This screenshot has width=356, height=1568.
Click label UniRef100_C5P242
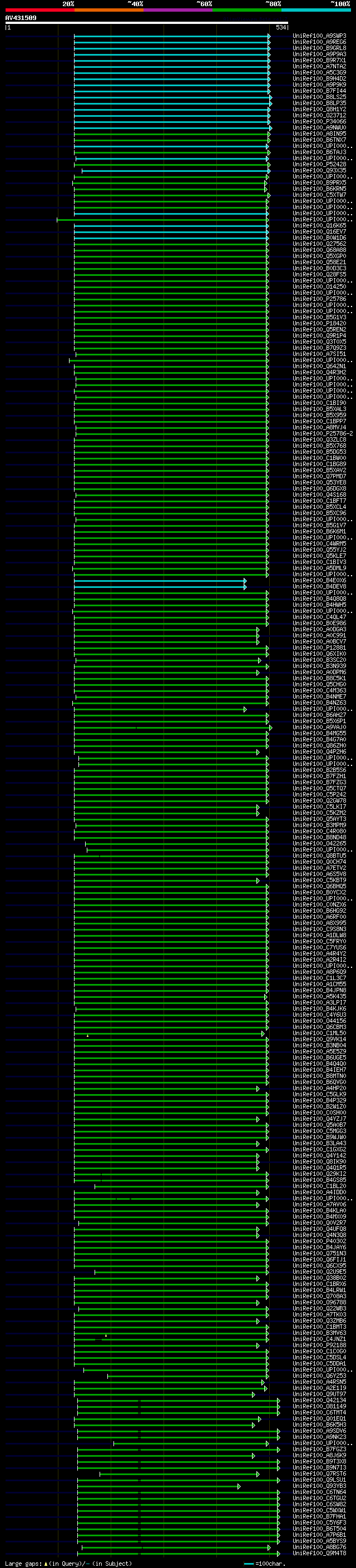pos(319,795)
